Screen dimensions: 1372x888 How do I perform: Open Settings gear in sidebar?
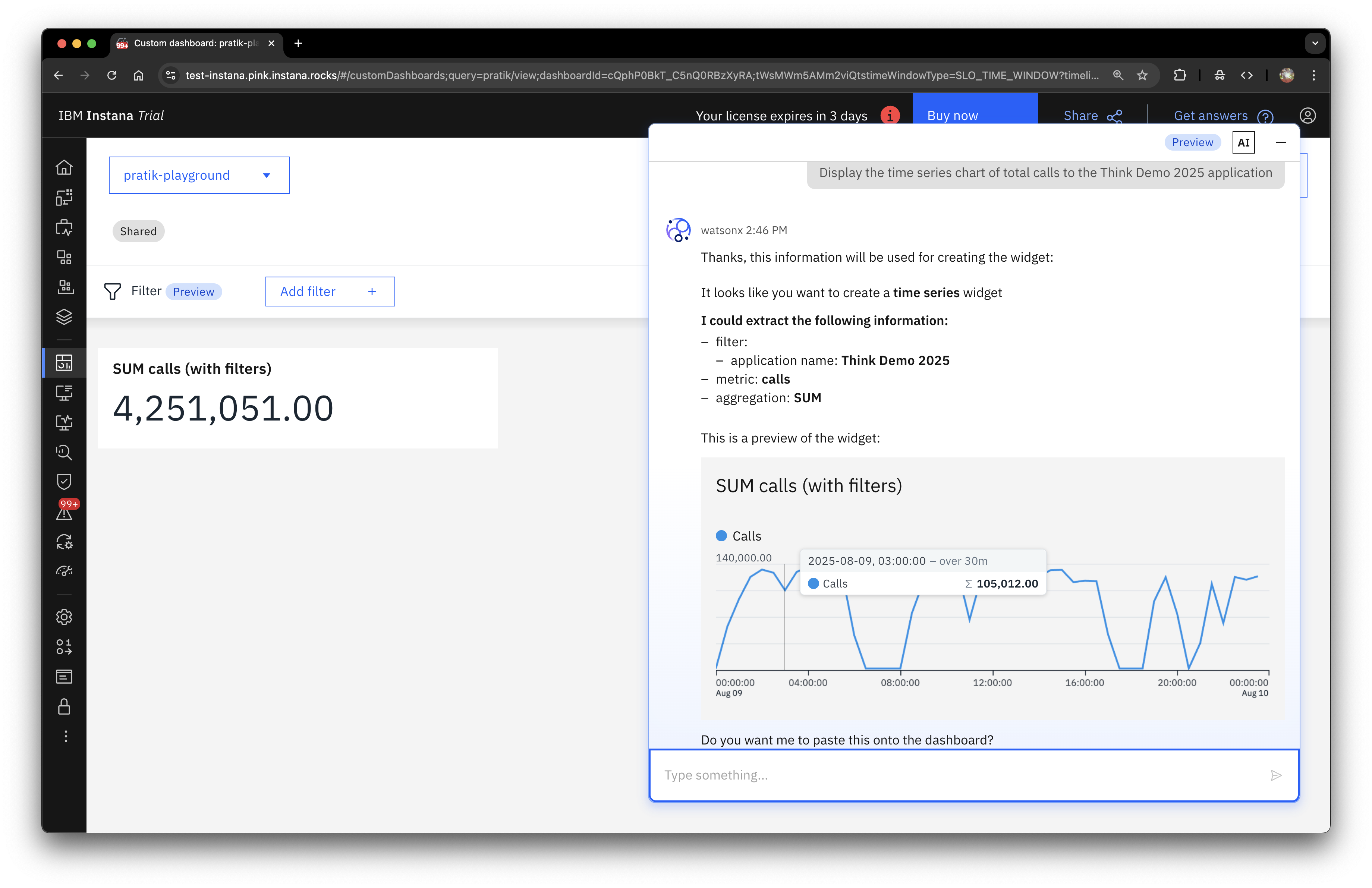click(64, 617)
